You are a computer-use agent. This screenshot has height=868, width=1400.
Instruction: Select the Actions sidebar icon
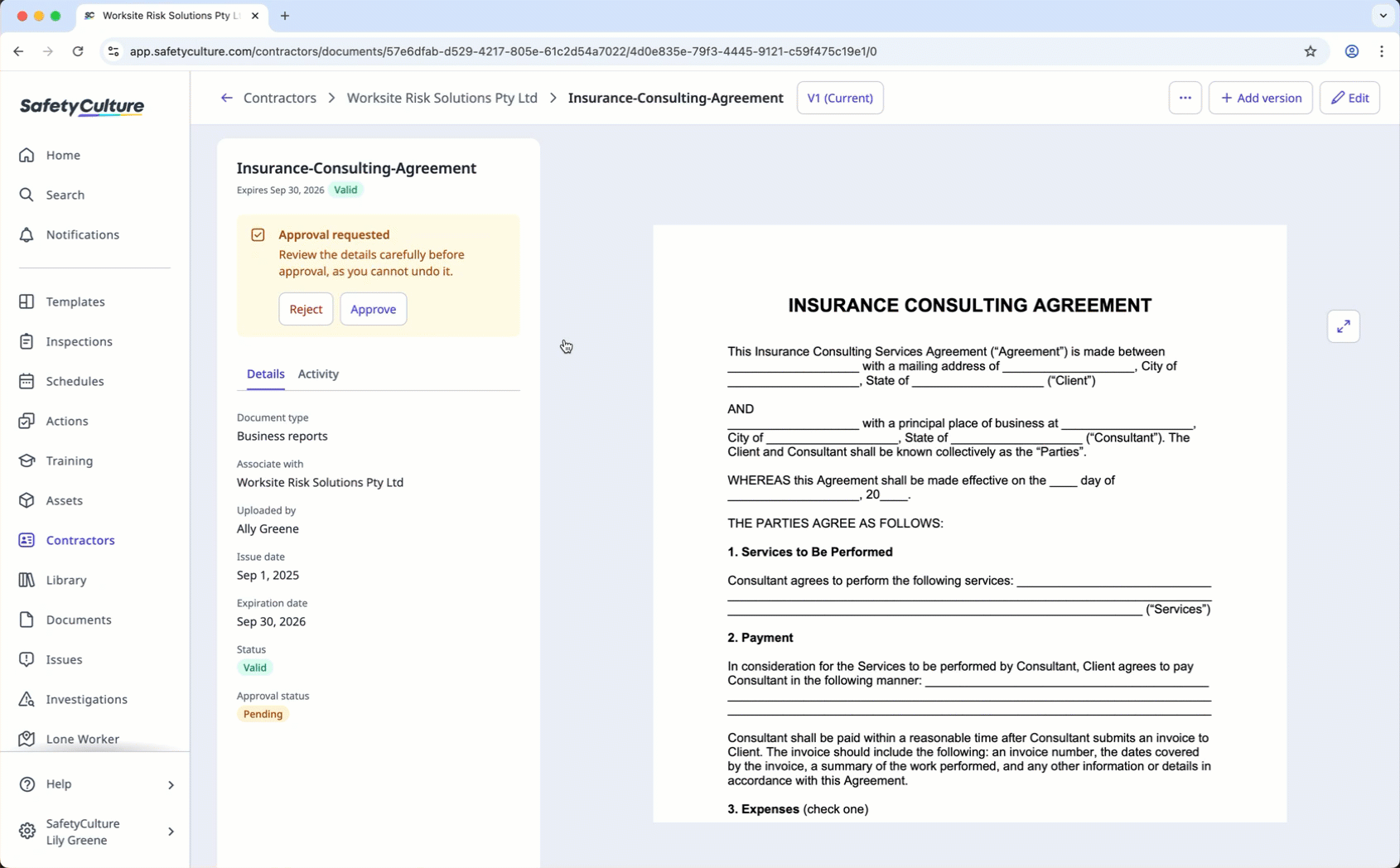click(x=27, y=421)
